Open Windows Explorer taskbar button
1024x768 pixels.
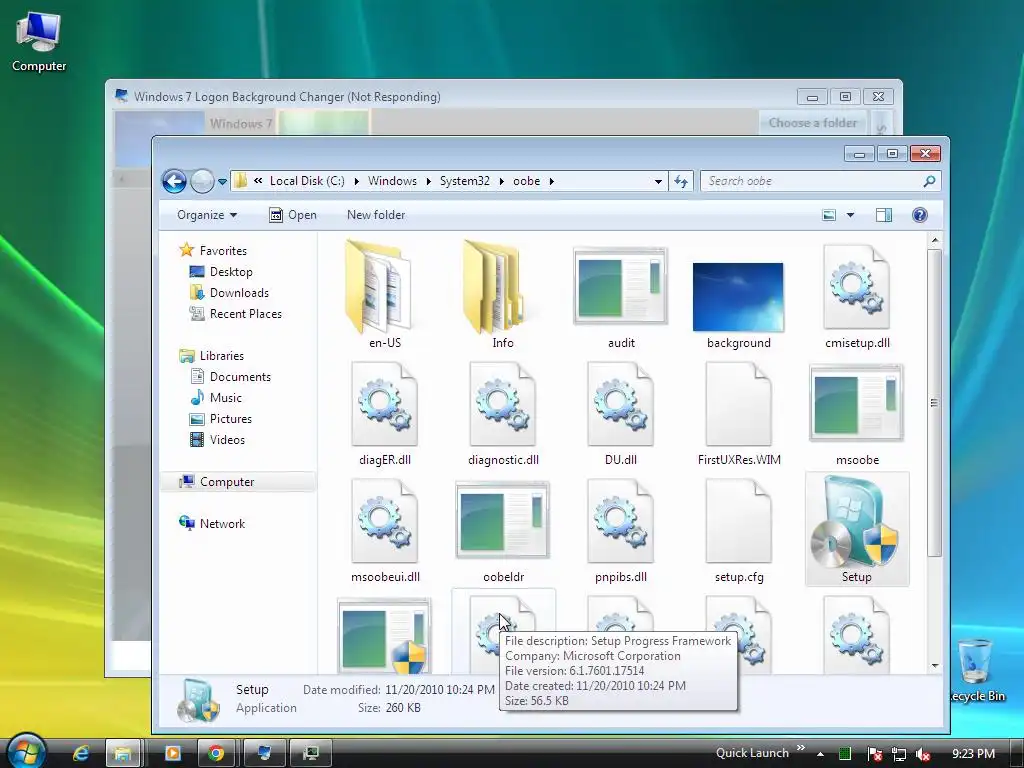pos(123,753)
